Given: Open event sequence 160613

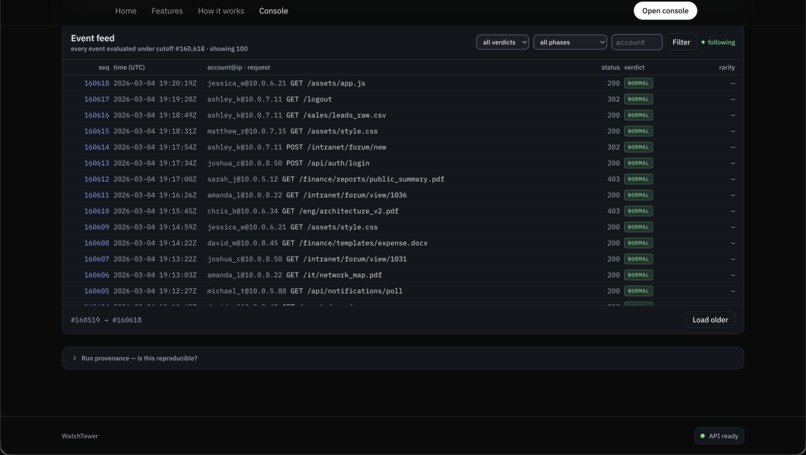Looking at the screenshot, I should 97,163.
